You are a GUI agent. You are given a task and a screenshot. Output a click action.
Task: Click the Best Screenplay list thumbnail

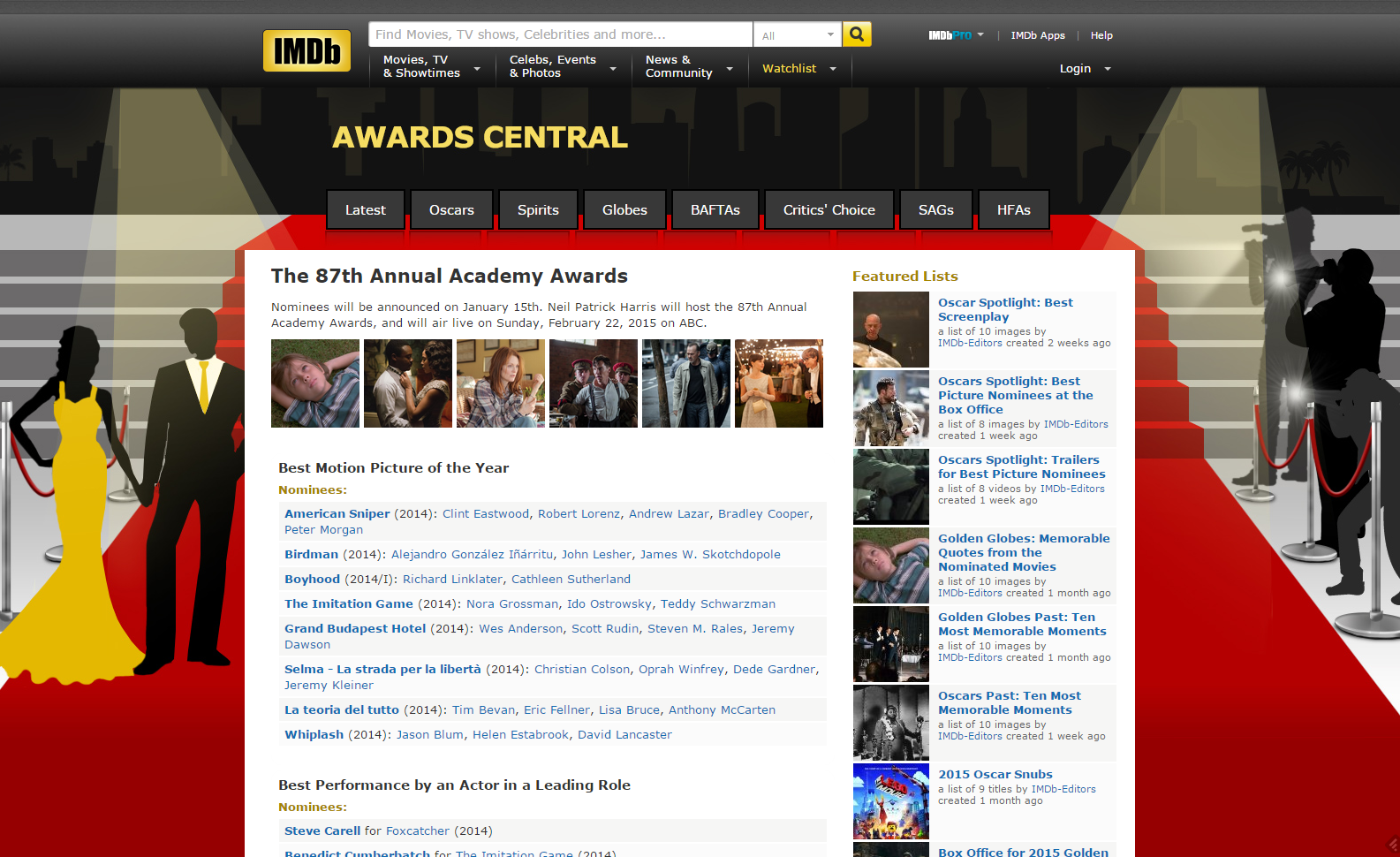[x=891, y=330]
